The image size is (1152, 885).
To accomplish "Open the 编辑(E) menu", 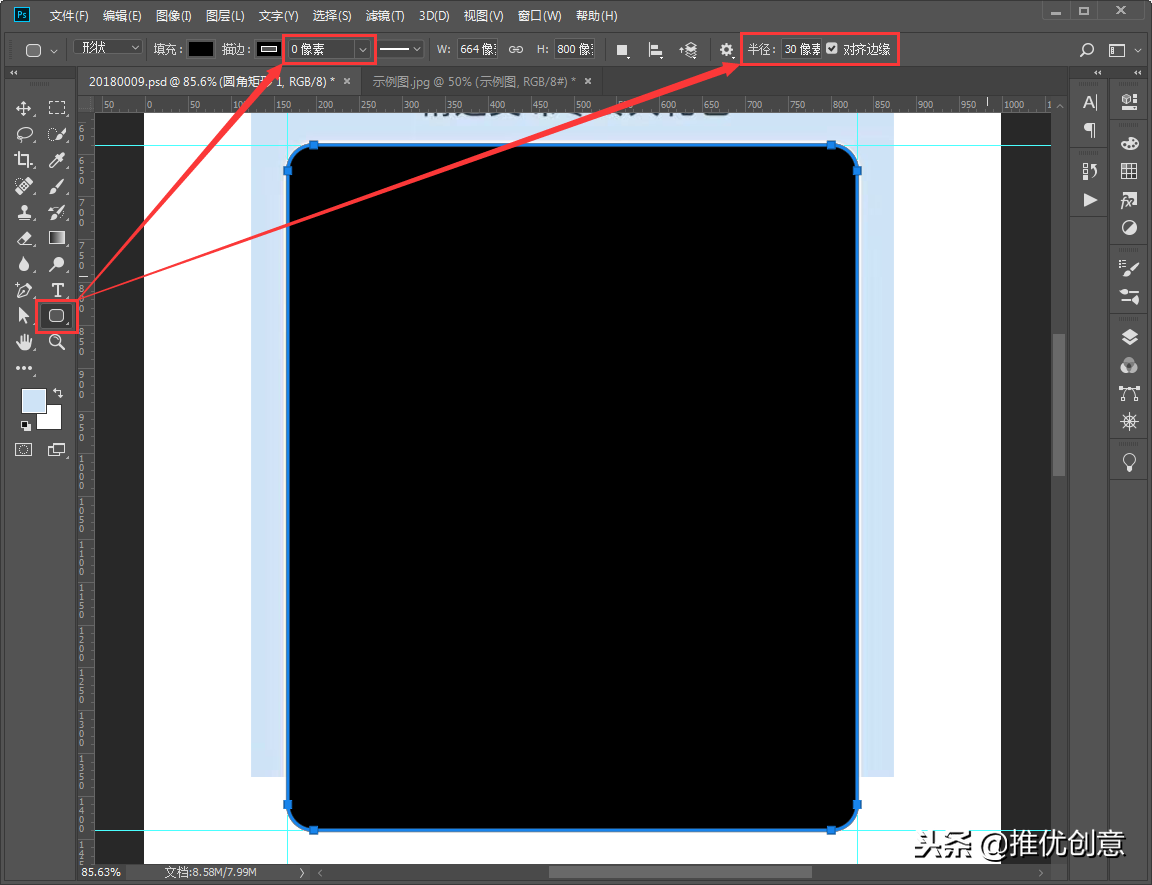I will [122, 15].
